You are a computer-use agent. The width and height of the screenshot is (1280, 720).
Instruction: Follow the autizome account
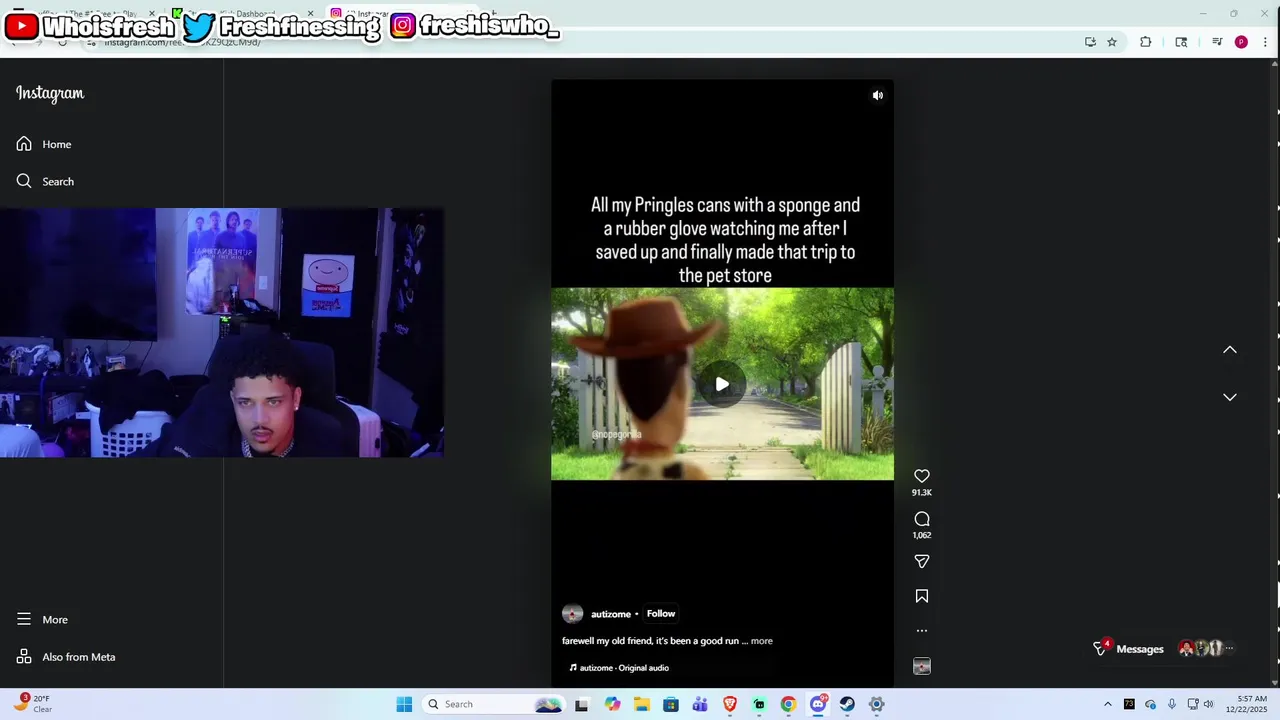click(661, 614)
